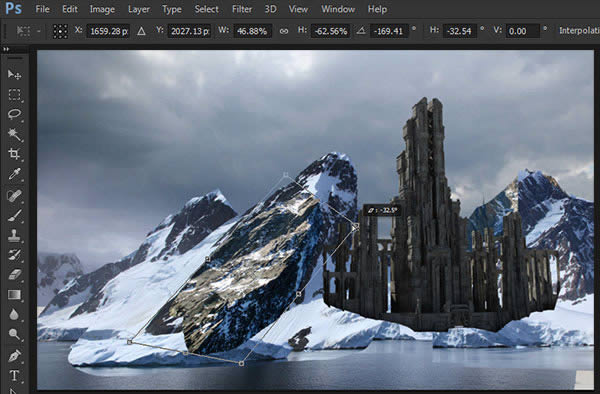Select the Brush tool

point(14,215)
